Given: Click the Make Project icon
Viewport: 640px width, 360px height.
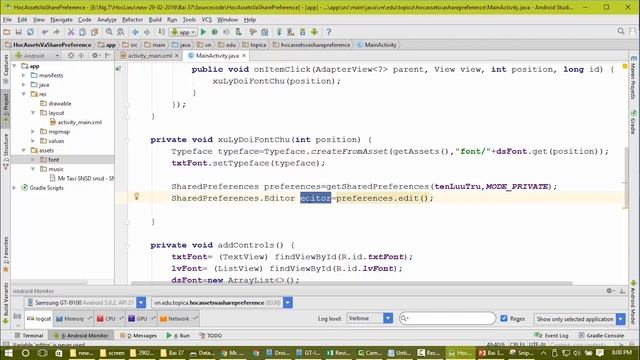Looking at the screenshot, I should tap(161, 32).
